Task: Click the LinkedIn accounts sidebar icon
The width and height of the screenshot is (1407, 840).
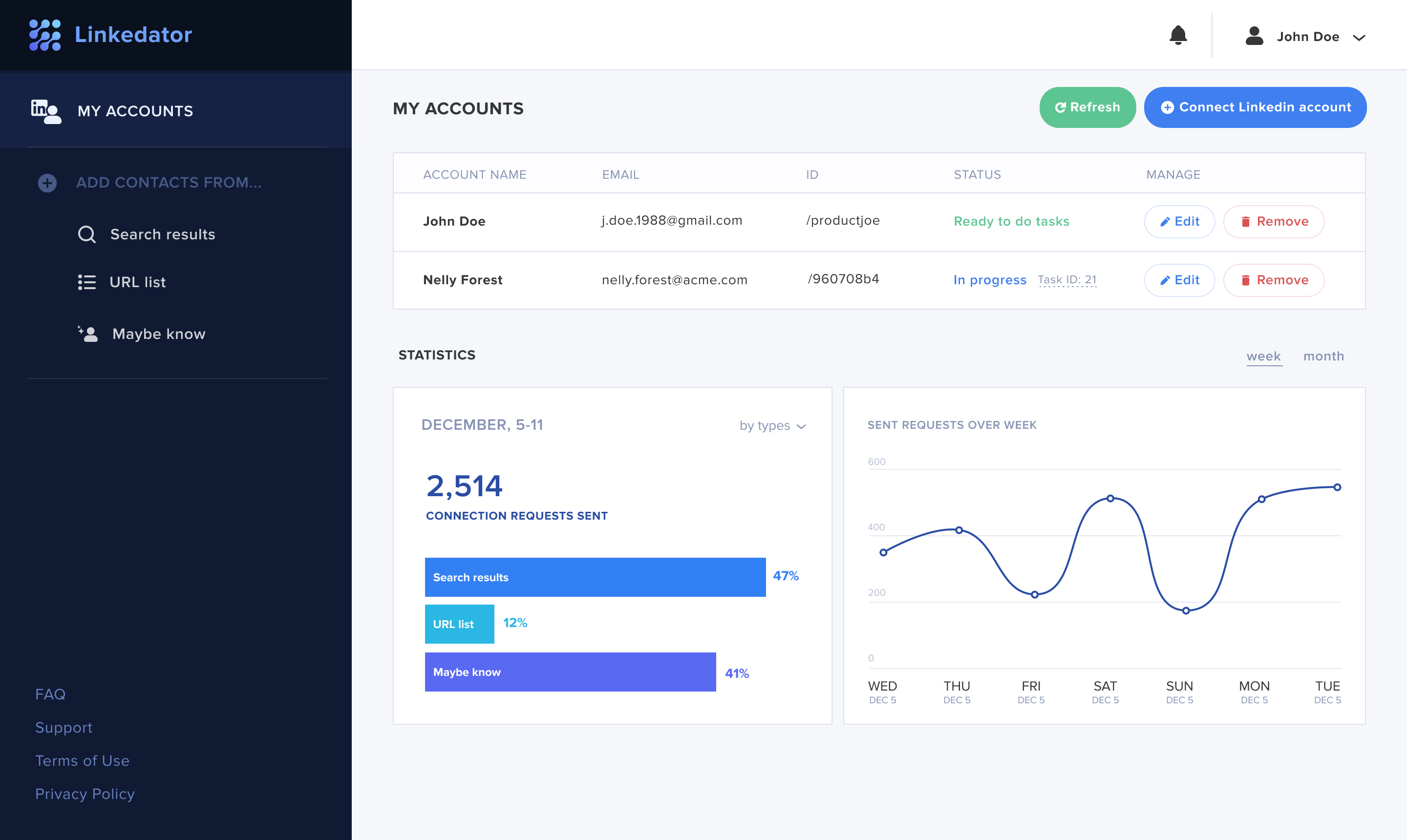Action: (x=45, y=111)
